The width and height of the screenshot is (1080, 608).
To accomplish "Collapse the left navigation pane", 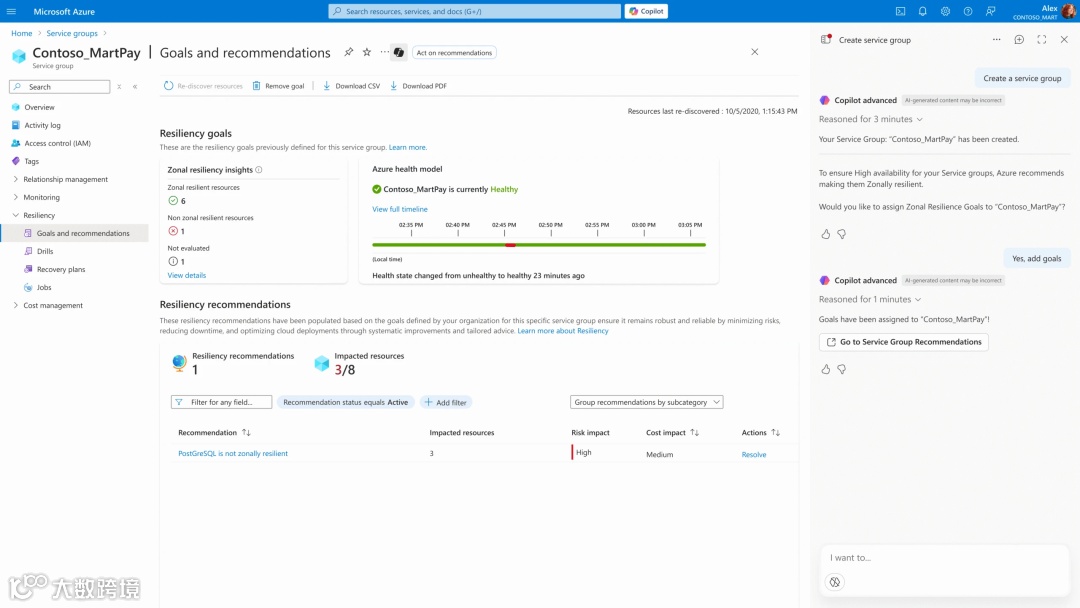I will point(135,87).
